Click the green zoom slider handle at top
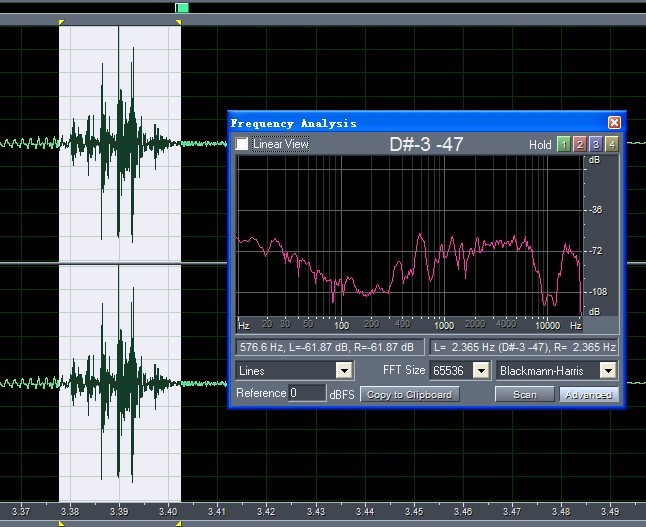646x527 pixels. click(x=181, y=8)
